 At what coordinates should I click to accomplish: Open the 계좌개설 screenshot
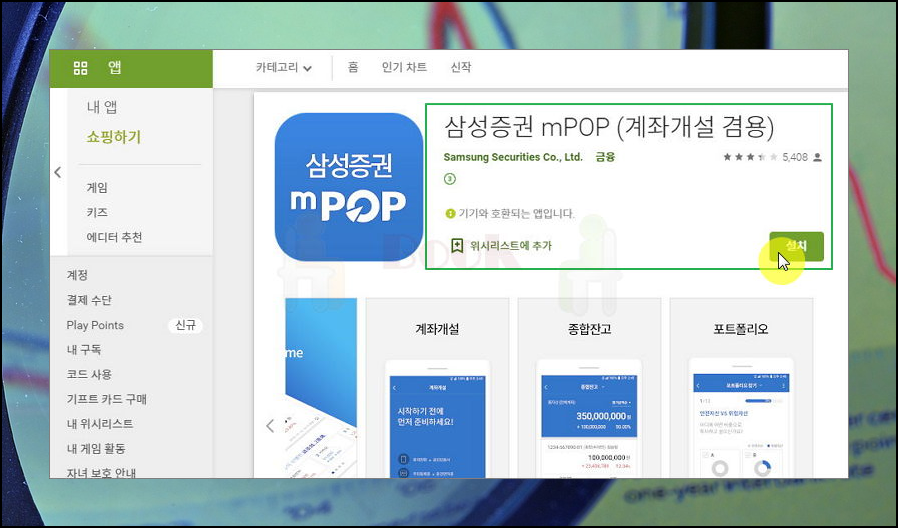click(x=437, y=388)
